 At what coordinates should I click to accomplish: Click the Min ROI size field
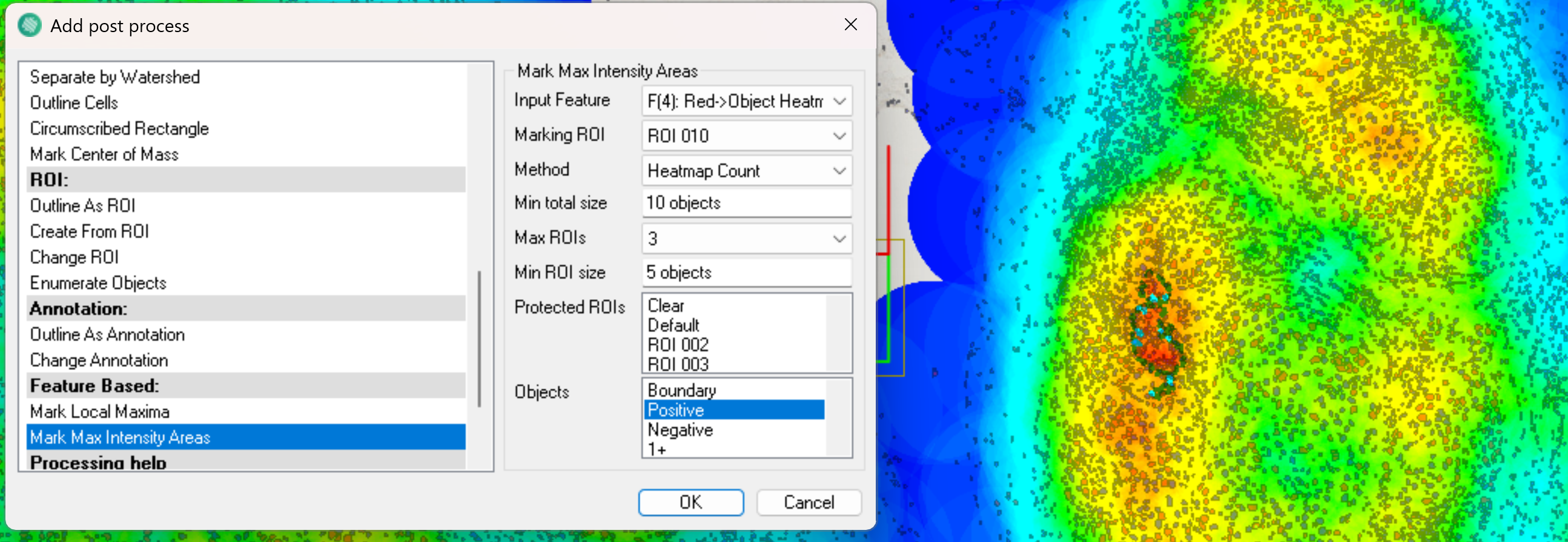click(x=747, y=273)
